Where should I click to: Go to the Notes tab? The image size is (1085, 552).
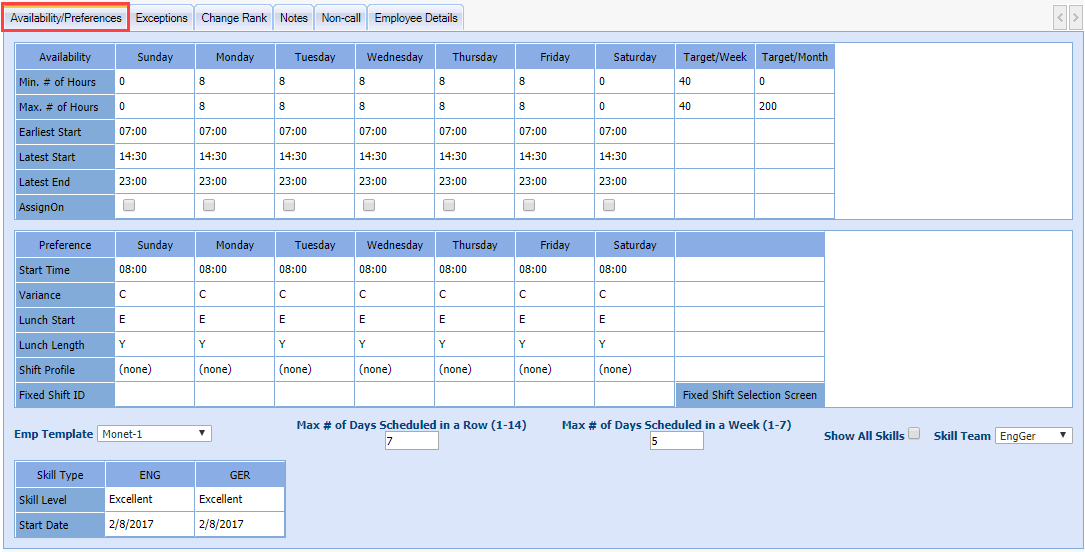point(294,18)
